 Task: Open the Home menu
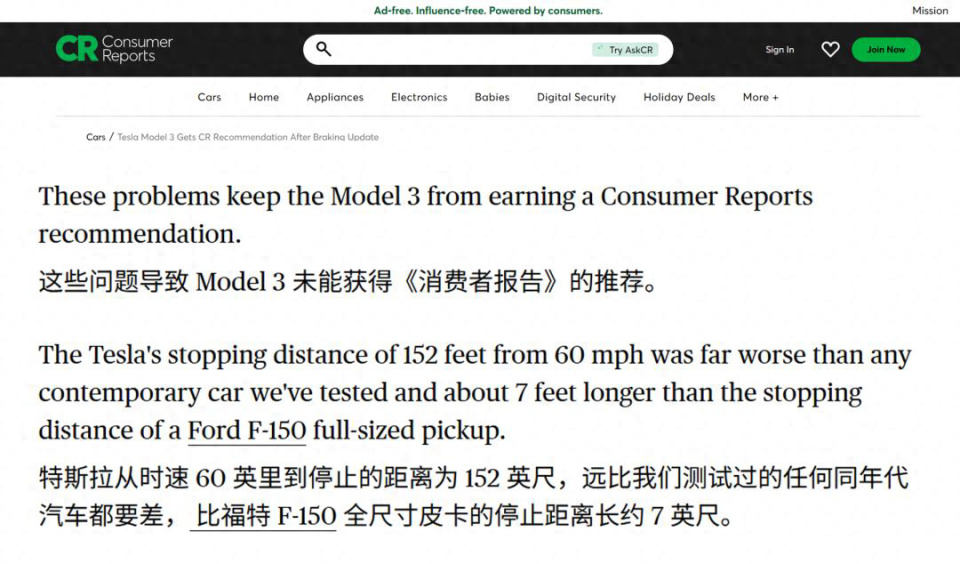pos(264,97)
